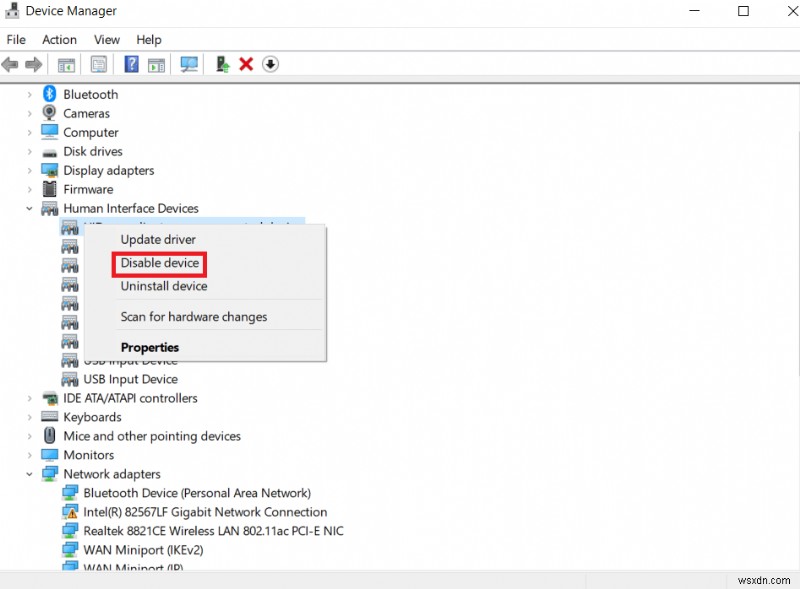Click the Bluetooth category icon
The width and height of the screenshot is (800, 589).
pos(49,94)
